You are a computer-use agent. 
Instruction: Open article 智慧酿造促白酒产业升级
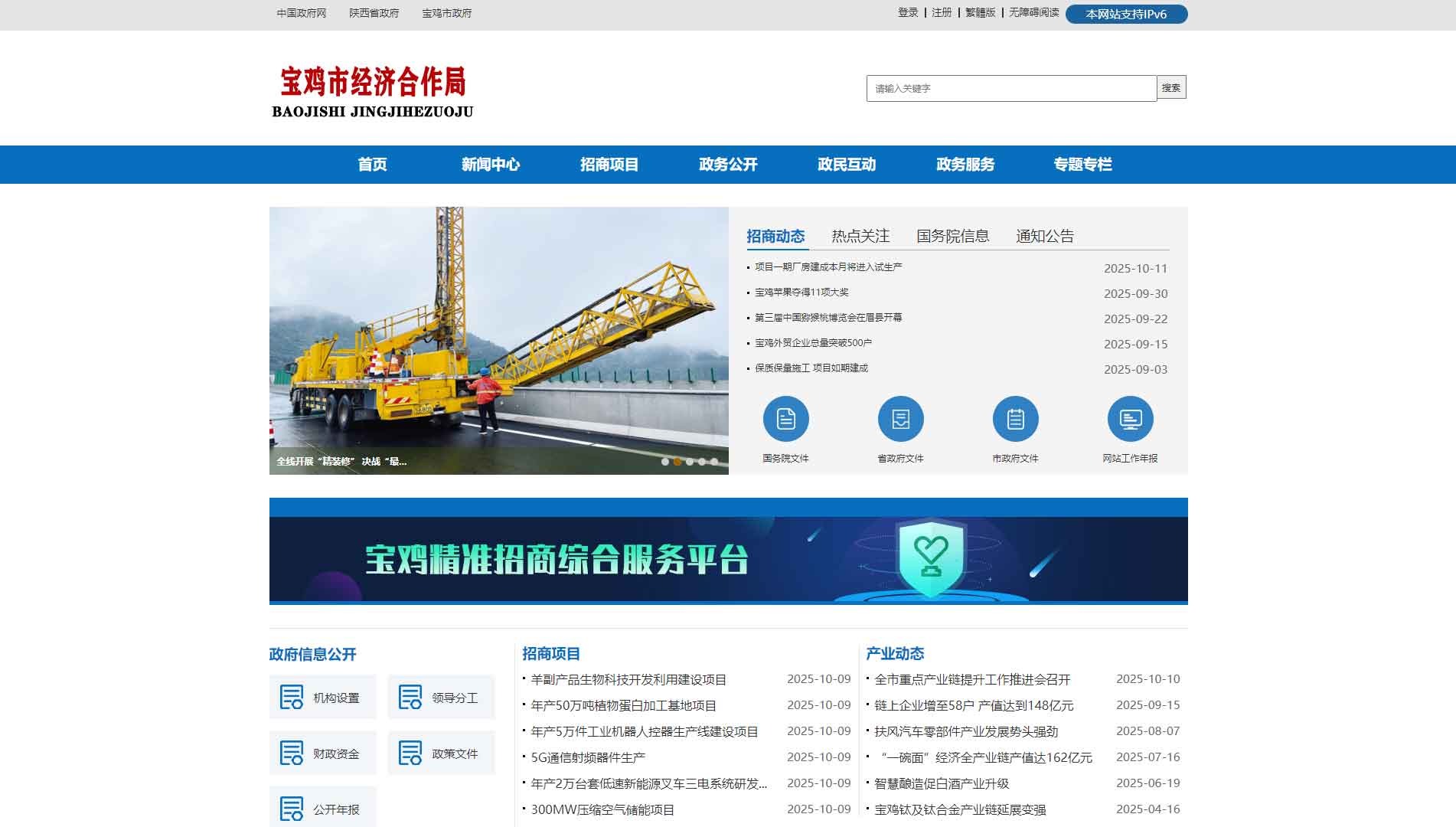[942, 784]
